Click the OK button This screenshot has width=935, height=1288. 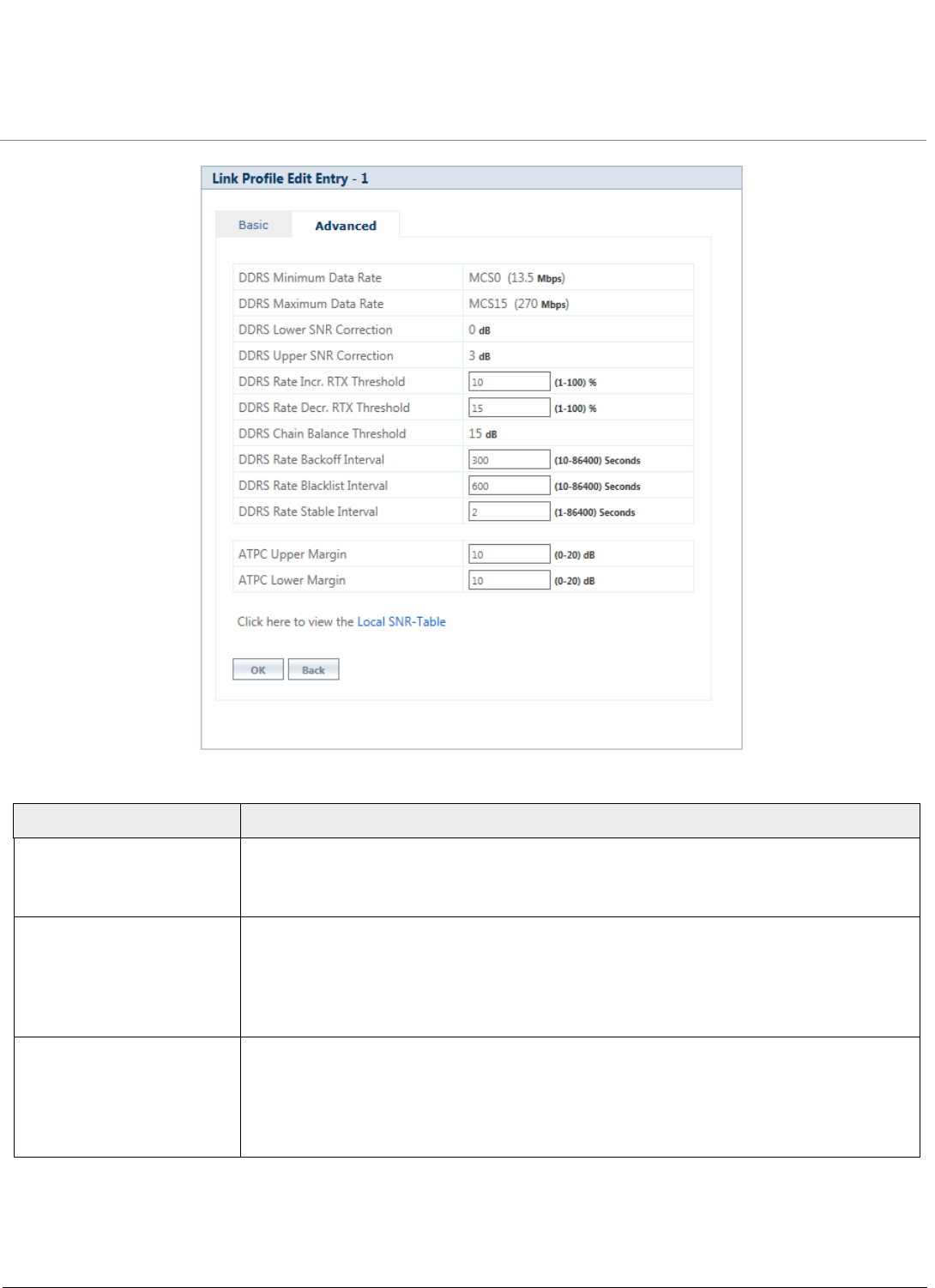(258, 669)
